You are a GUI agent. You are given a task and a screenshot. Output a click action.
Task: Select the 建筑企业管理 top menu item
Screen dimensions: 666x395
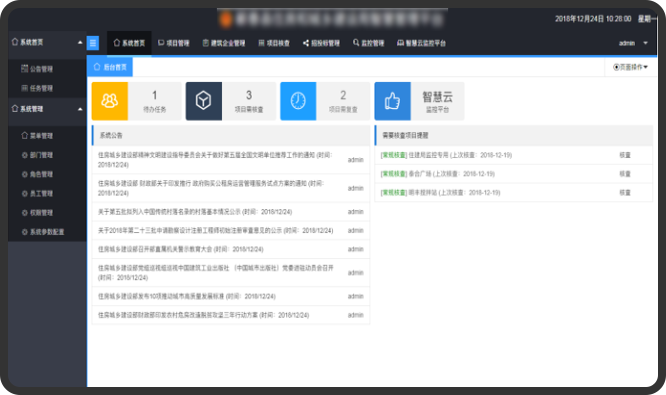coord(224,43)
